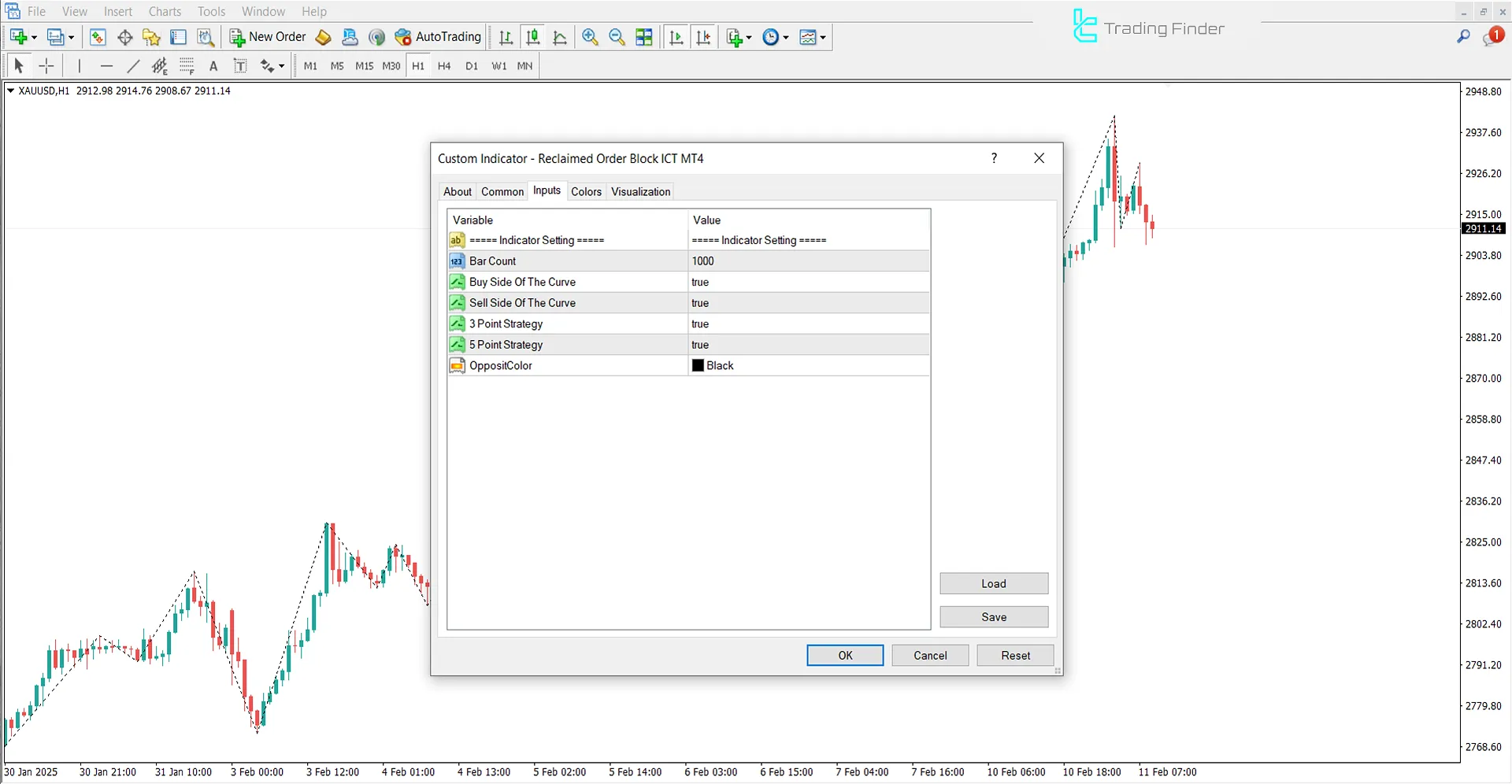Image resolution: width=1512 pixels, height=784 pixels.
Task: Select the Crosshair tool
Action: coord(46,65)
